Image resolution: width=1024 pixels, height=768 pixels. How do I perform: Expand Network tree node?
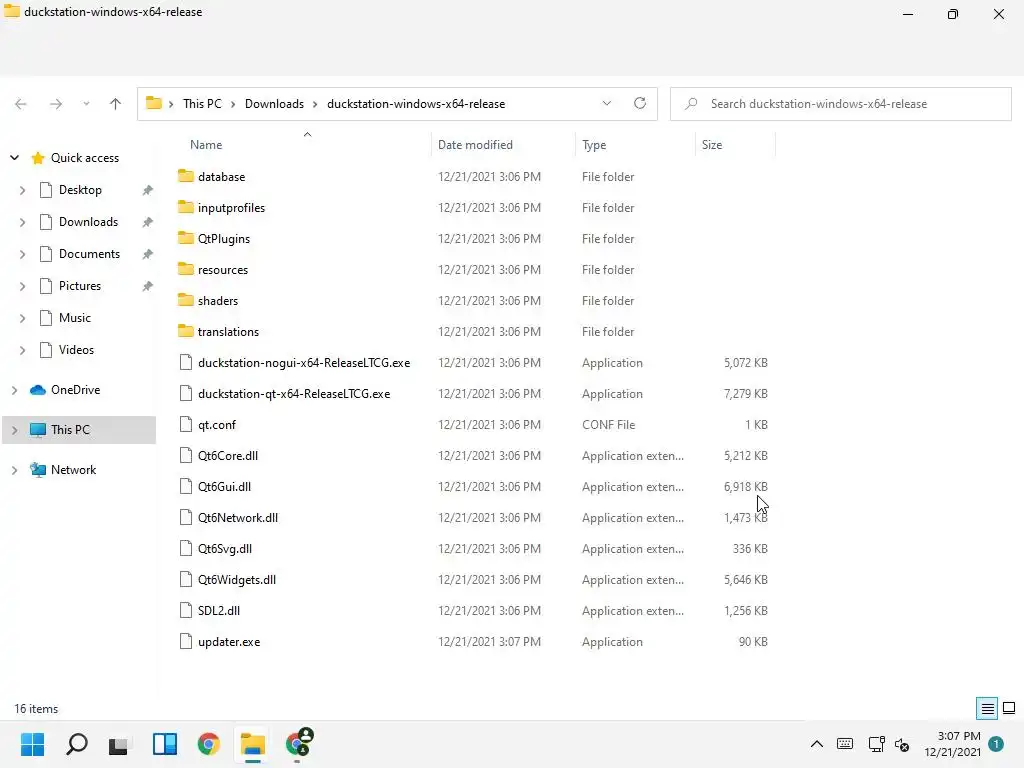point(14,470)
